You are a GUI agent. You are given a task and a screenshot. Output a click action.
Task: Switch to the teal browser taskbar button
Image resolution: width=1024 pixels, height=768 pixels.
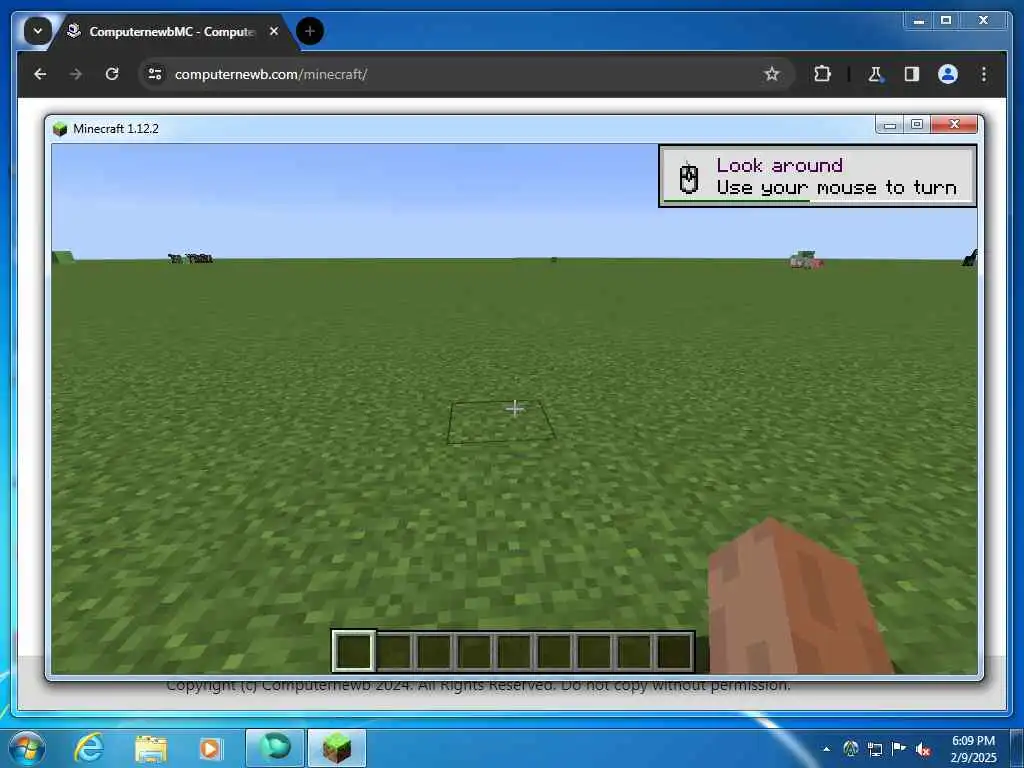pos(275,748)
